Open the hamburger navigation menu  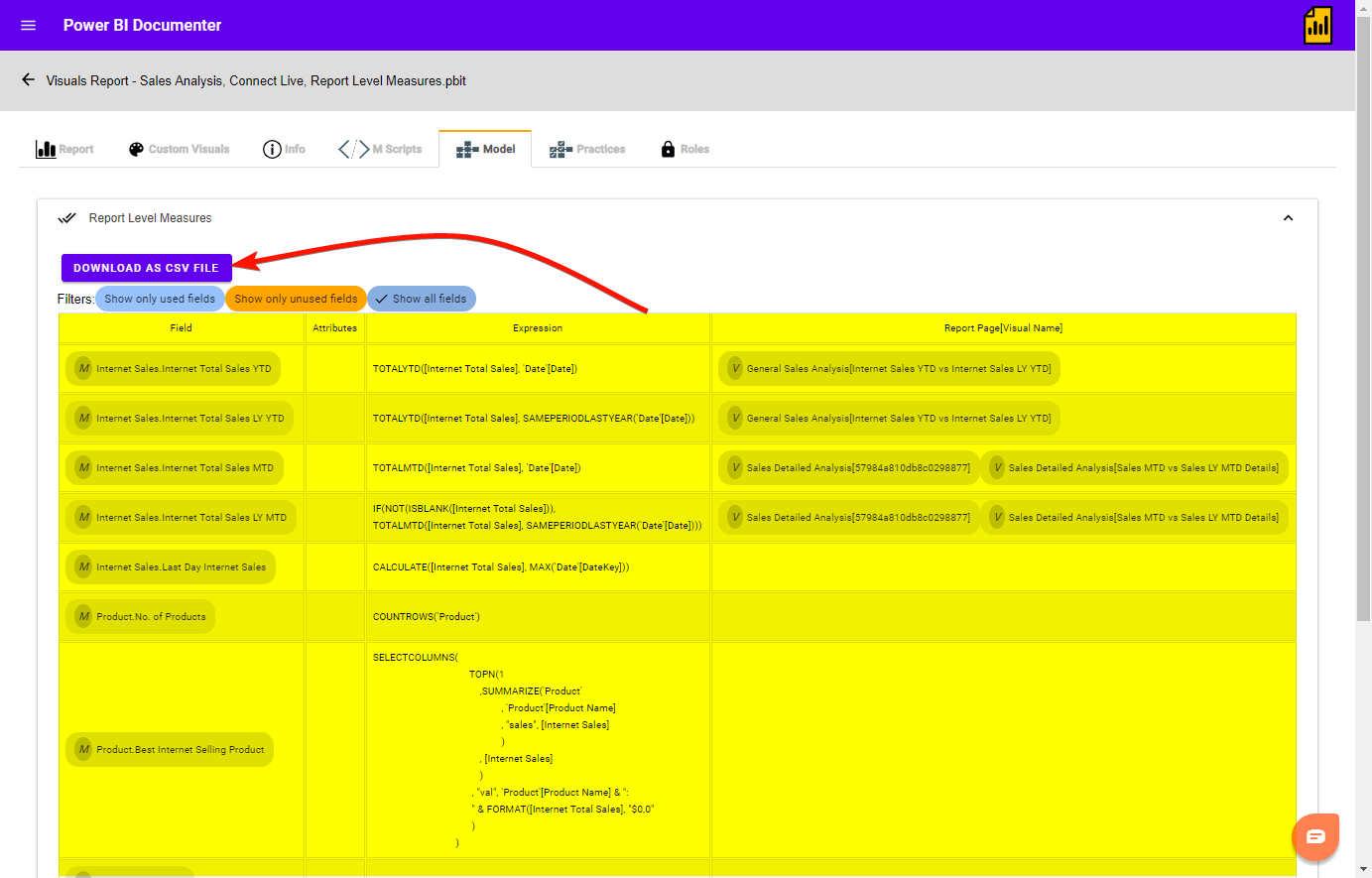[27, 25]
